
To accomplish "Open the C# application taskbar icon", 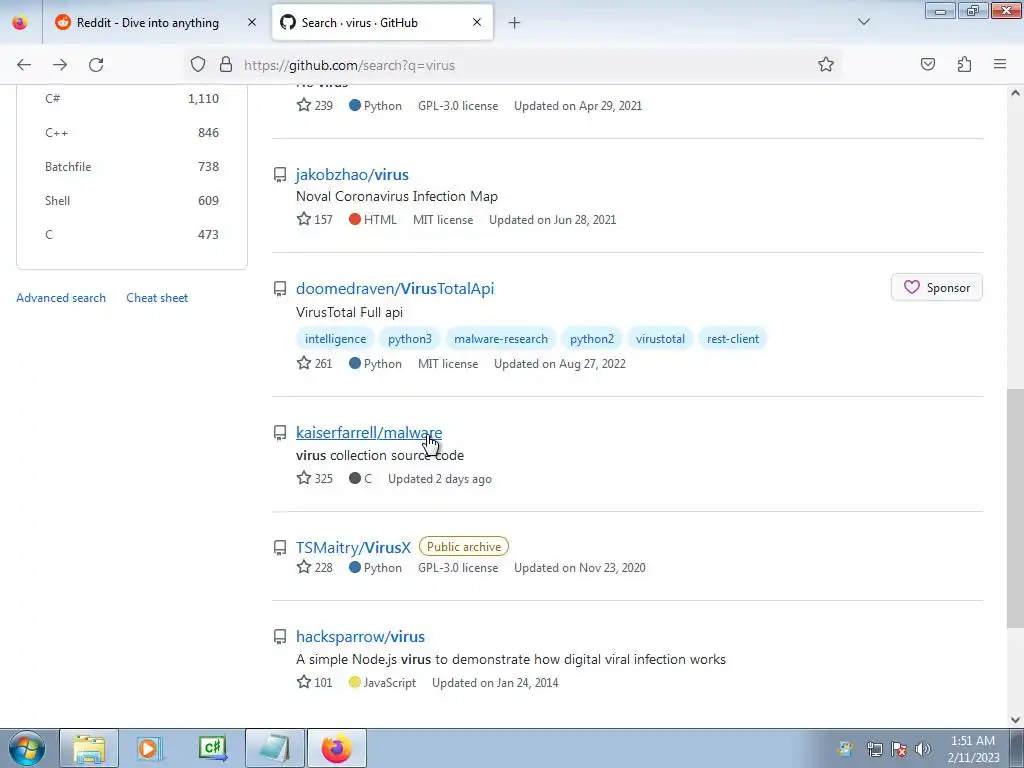I will point(212,748).
